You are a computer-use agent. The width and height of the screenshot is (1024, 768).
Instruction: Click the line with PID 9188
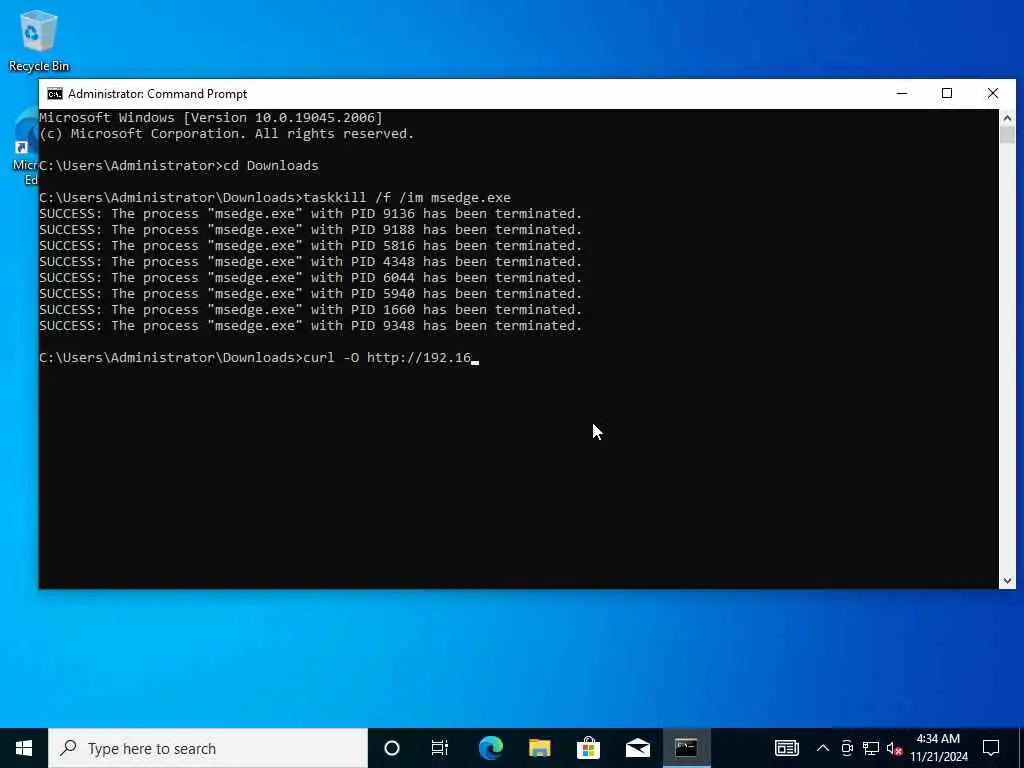310,230
